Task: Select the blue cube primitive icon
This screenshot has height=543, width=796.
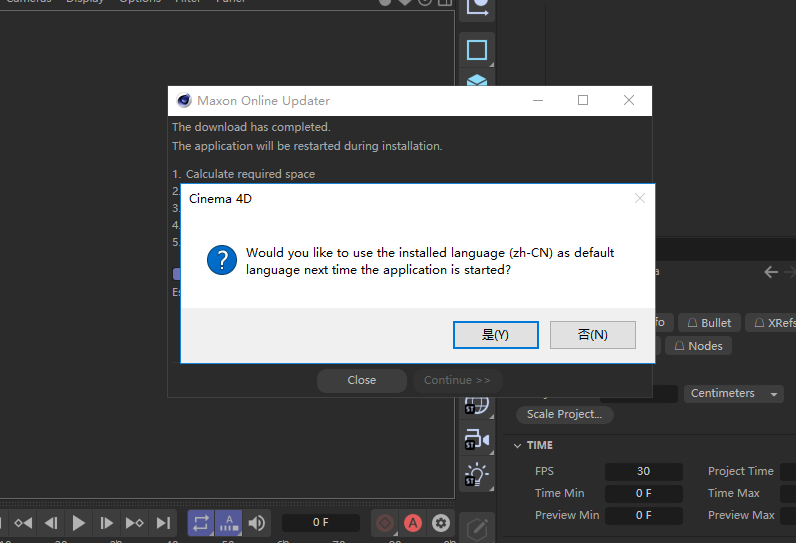Action: pyautogui.click(x=477, y=80)
